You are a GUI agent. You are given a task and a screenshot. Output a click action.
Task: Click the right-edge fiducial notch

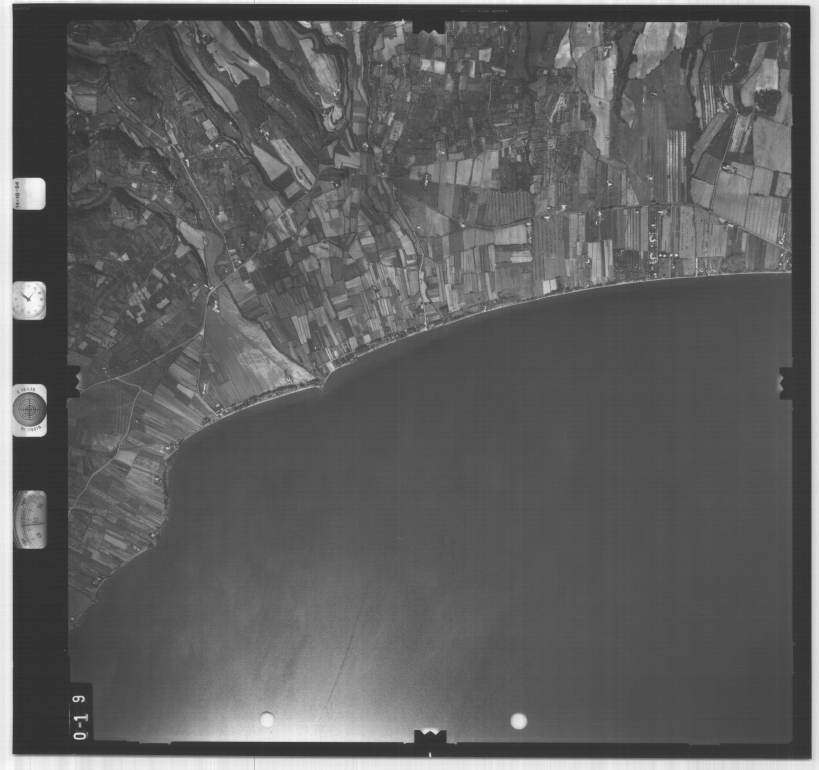[x=786, y=381]
